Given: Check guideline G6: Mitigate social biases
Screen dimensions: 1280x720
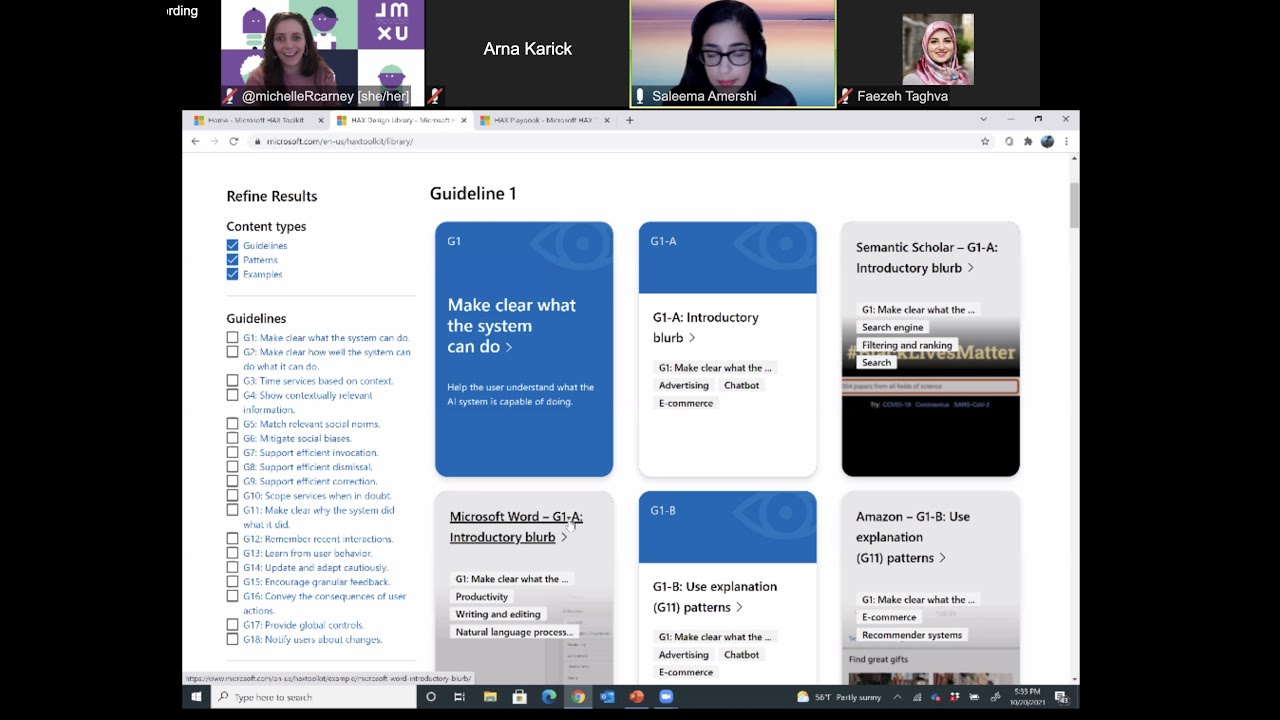Looking at the screenshot, I should coord(232,438).
